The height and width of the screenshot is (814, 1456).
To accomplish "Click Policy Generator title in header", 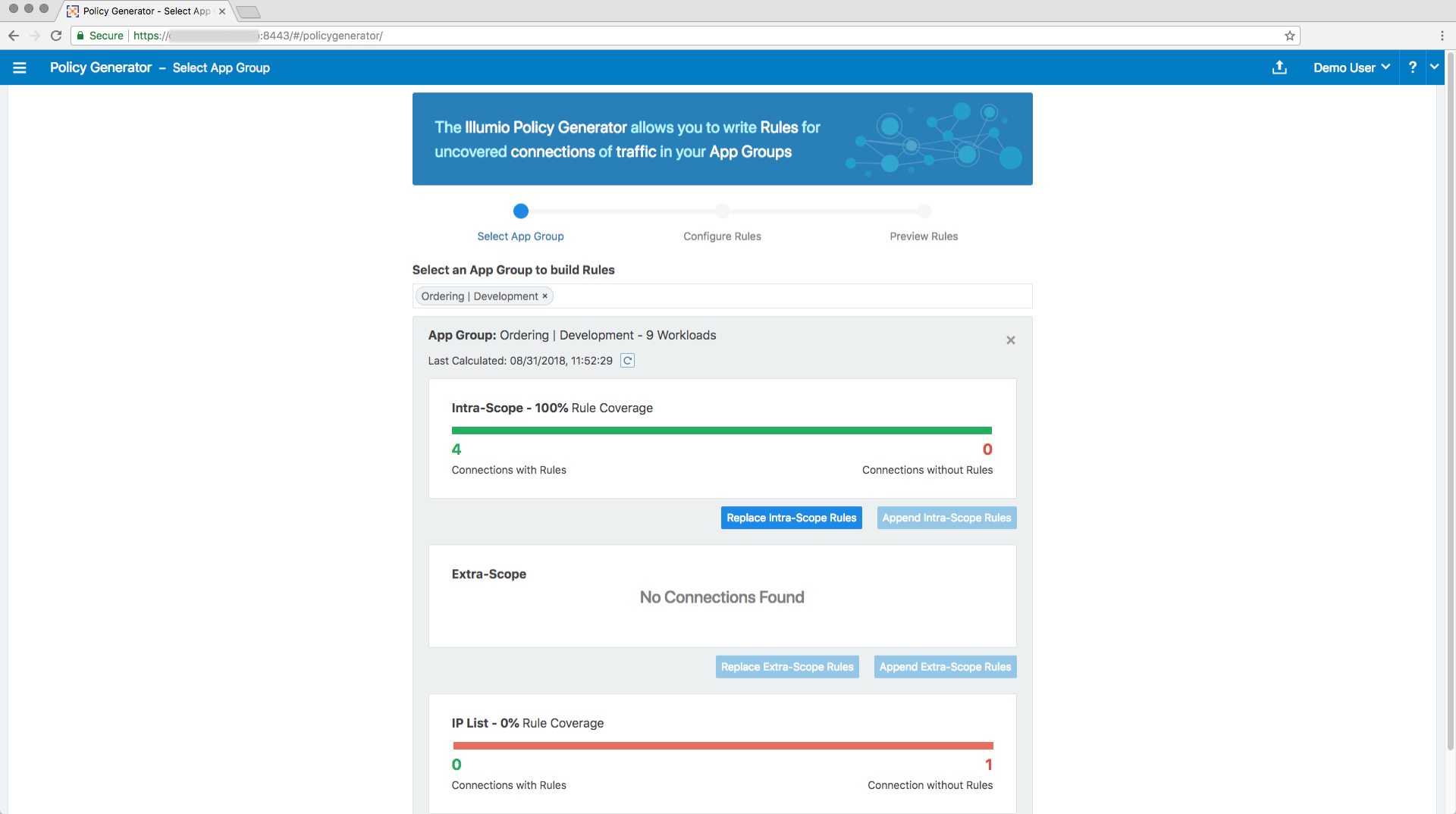I will point(101,67).
